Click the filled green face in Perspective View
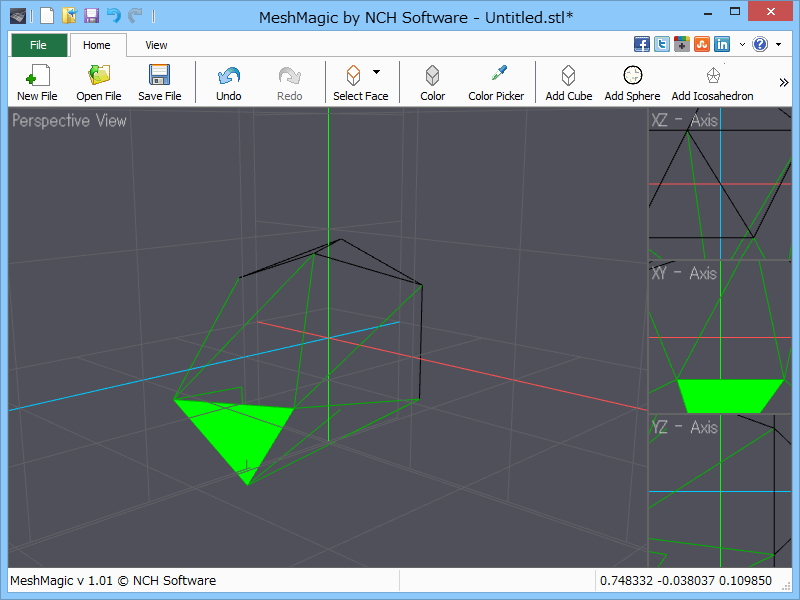Image resolution: width=800 pixels, height=600 pixels. [240, 434]
